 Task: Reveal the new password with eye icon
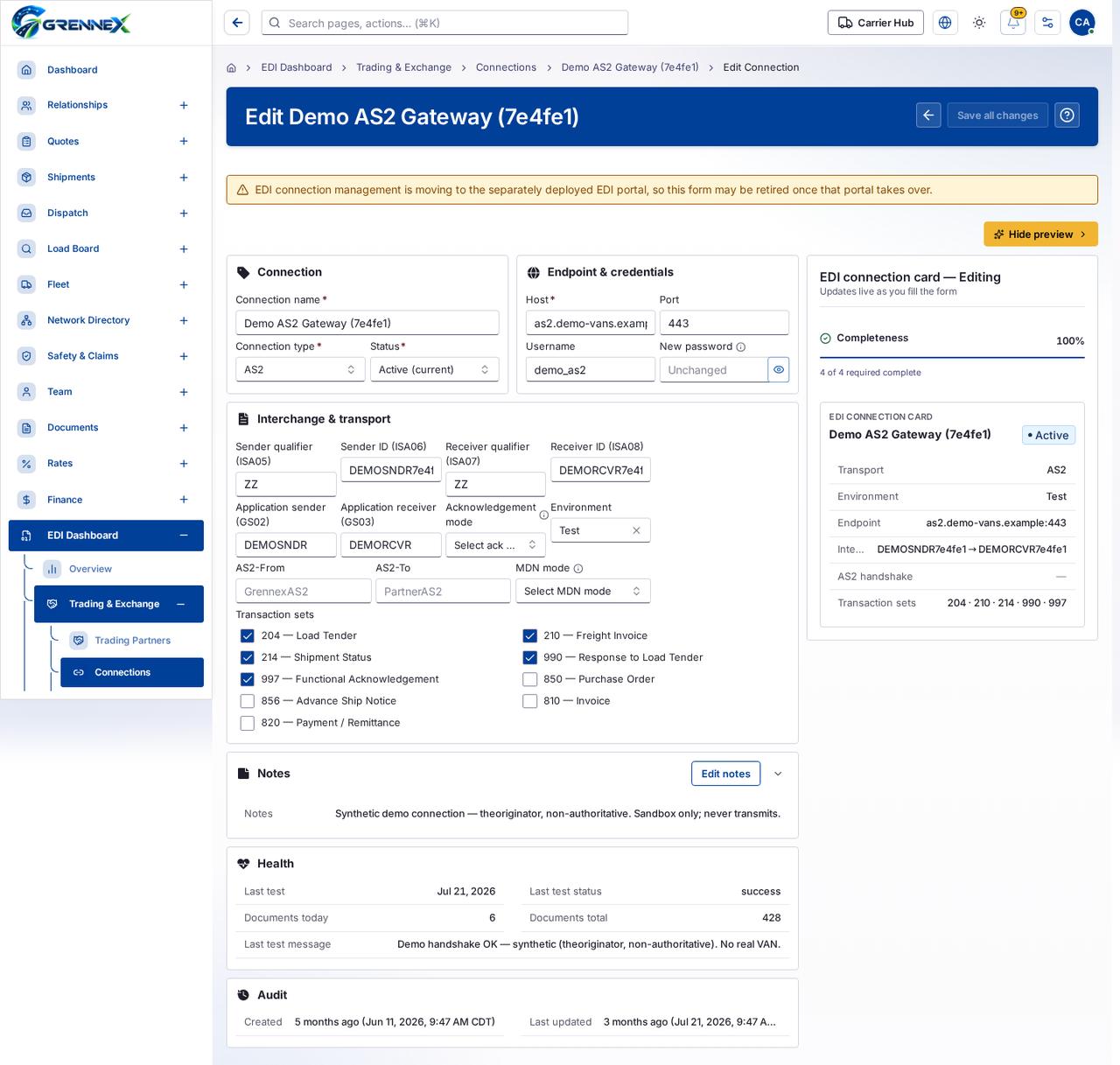tap(779, 370)
